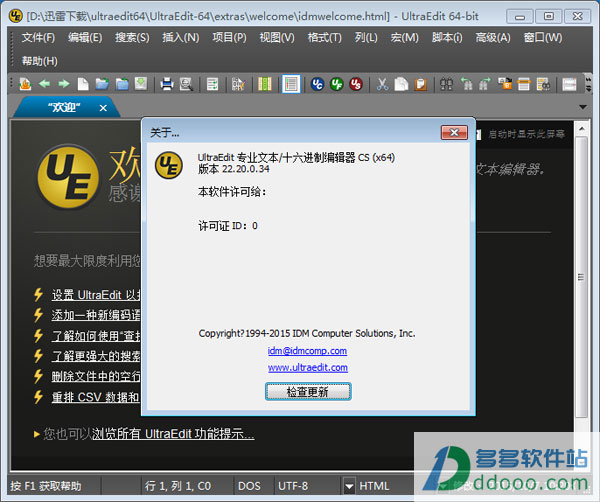This screenshot has height=502, width=600.
Task: Click the paste clipboard icon
Action: [420, 84]
